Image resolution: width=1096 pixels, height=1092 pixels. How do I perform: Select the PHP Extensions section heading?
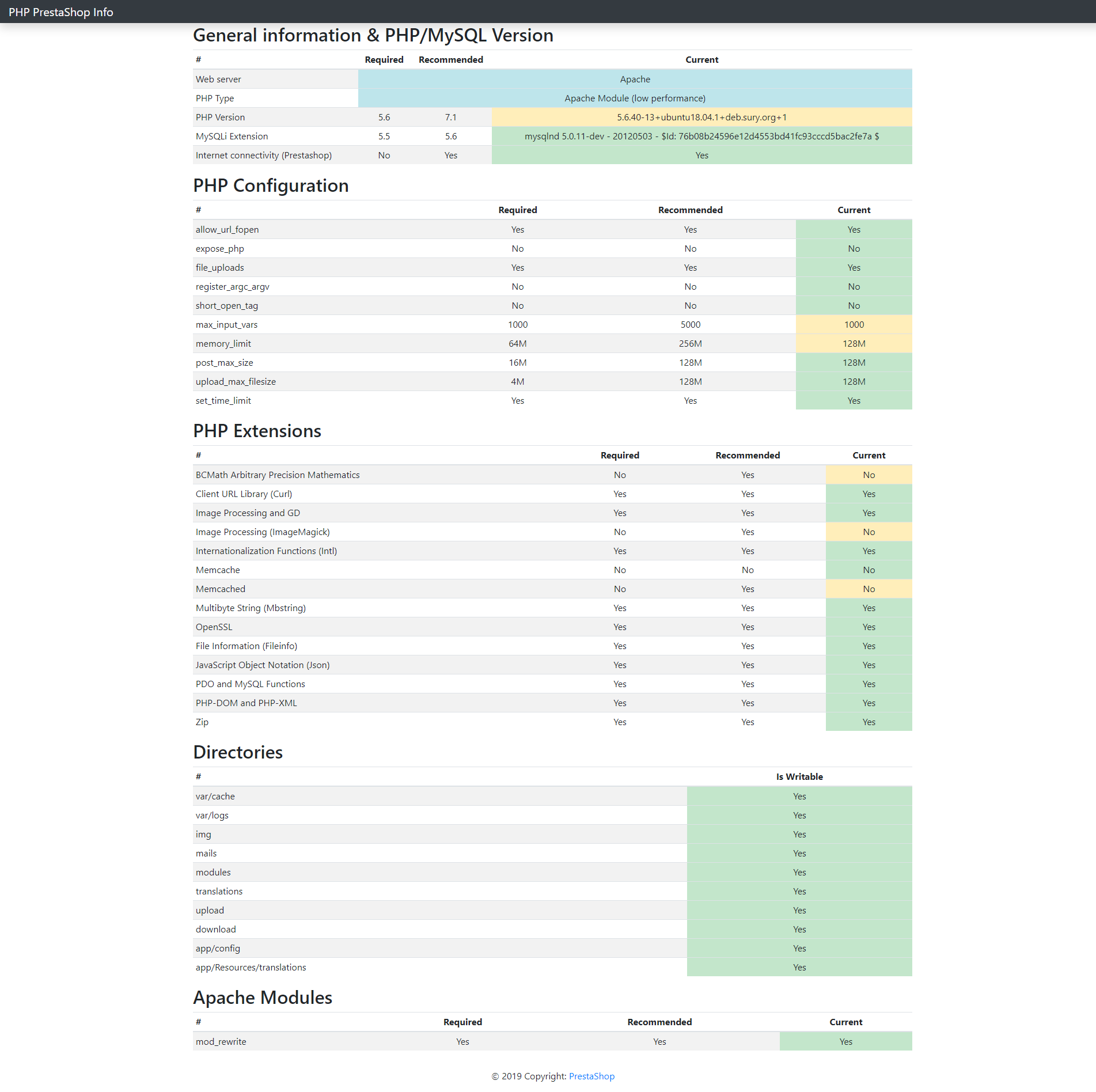click(257, 430)
